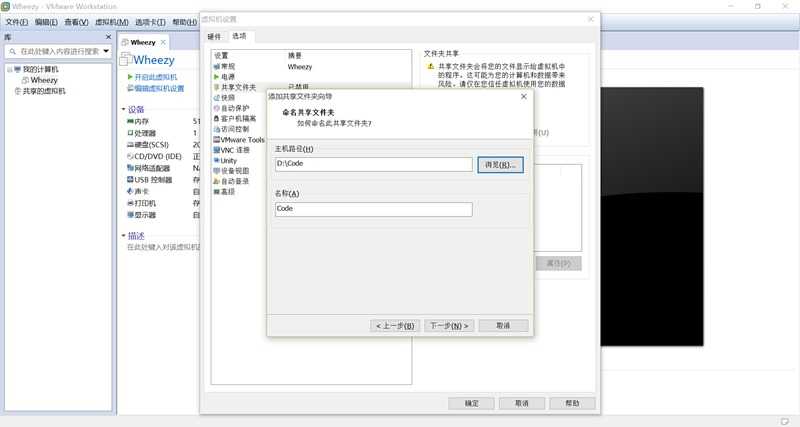Open the File (文件) menu

(16, 22)
